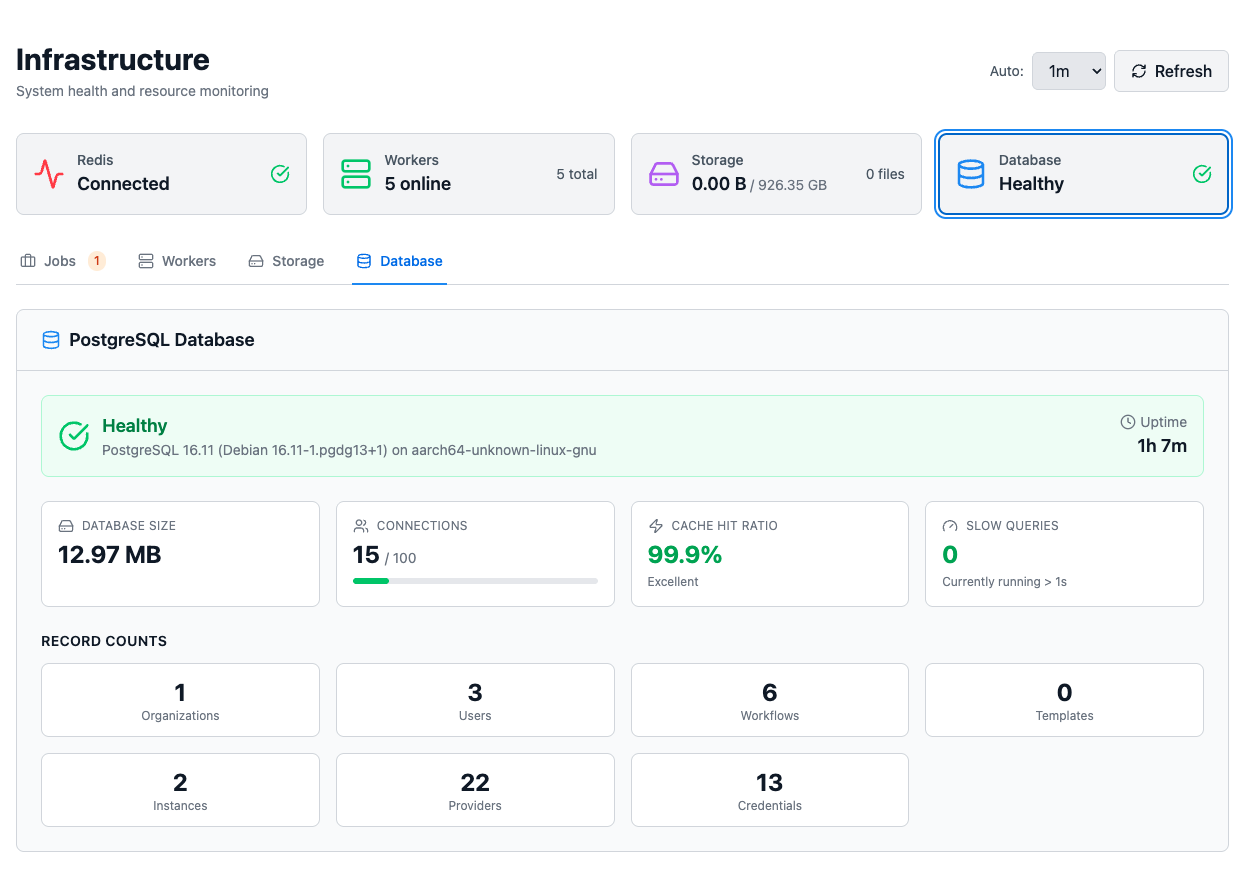Activate the Storage status card

776,173
